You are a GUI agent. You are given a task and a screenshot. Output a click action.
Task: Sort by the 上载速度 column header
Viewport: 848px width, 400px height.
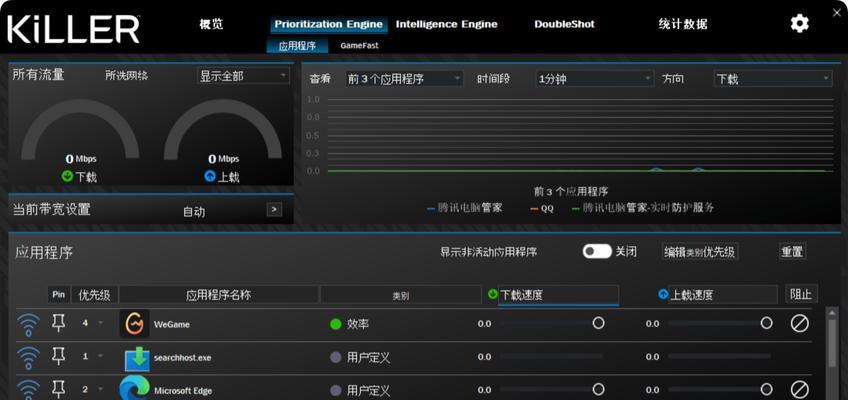click(x=723, y=295)
